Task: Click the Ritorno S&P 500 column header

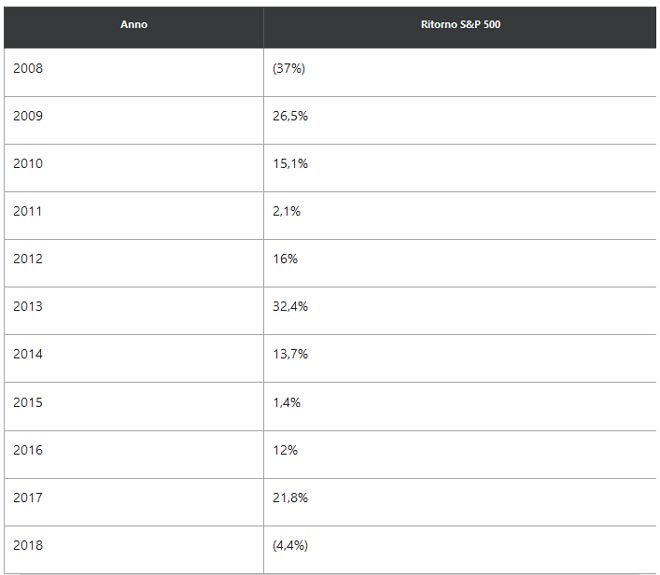Action: tap(461, 24)
